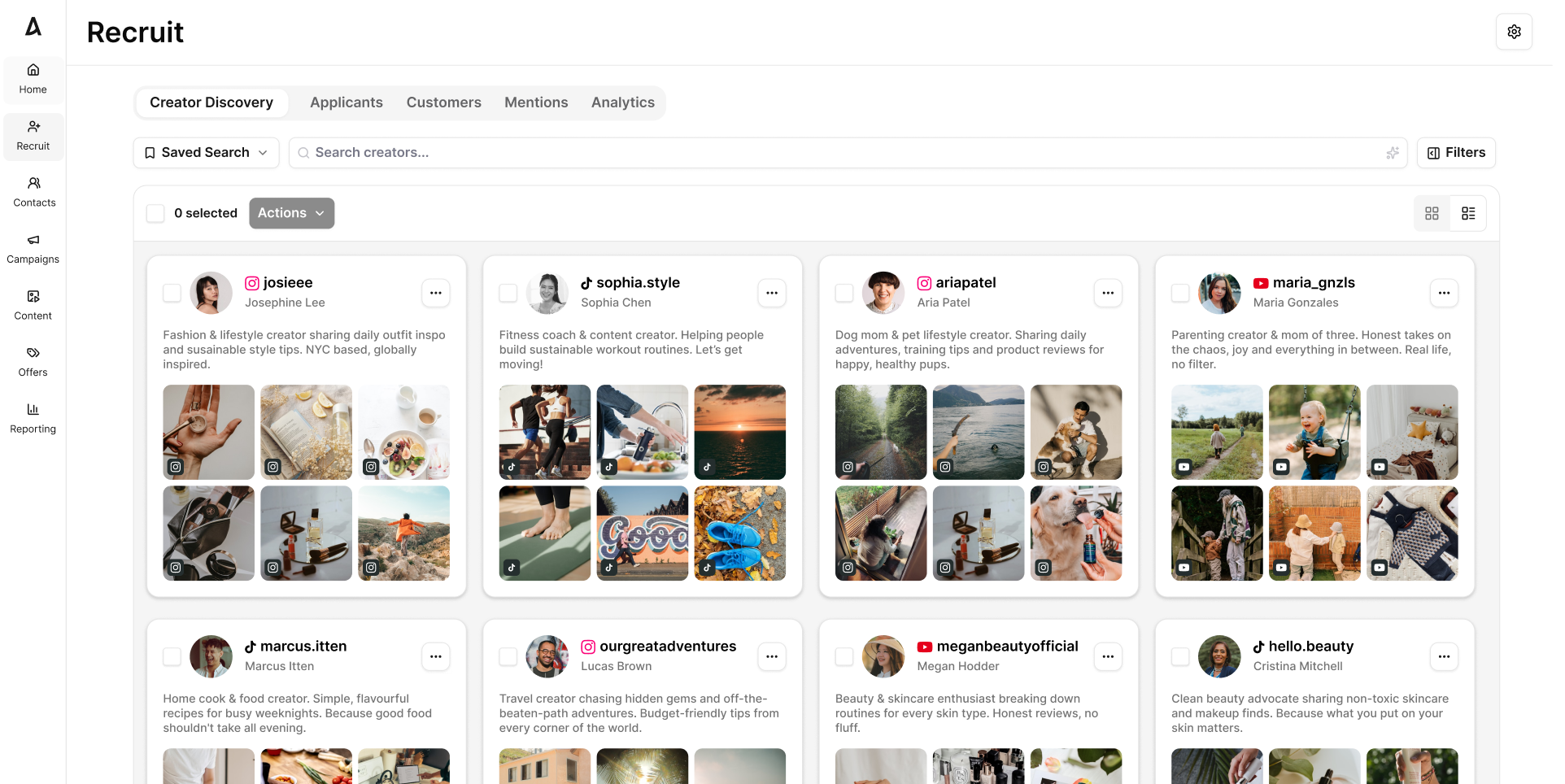The image size is (1565, 784).
Task: Toggle the select-all checkbox
Action: pos(155,213)
